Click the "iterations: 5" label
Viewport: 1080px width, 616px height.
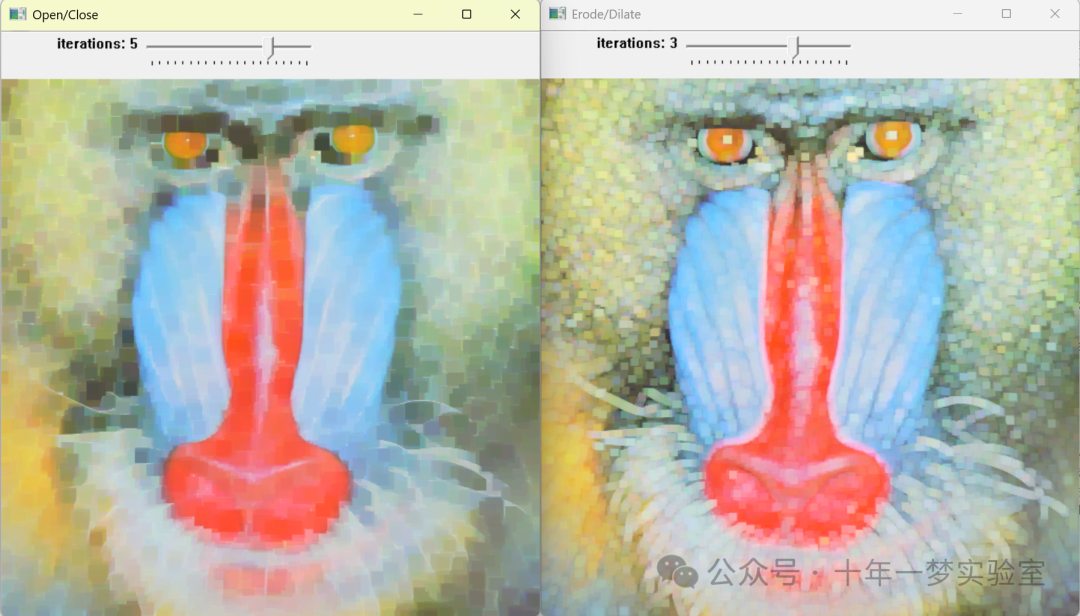97,43
